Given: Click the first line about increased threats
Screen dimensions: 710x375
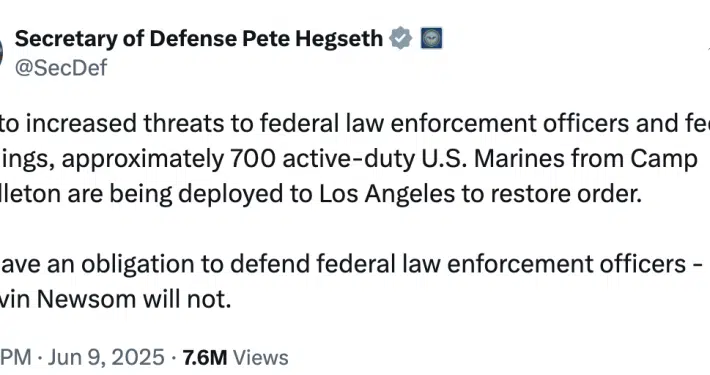Looking at the screenshot, I should pos(355,123).
